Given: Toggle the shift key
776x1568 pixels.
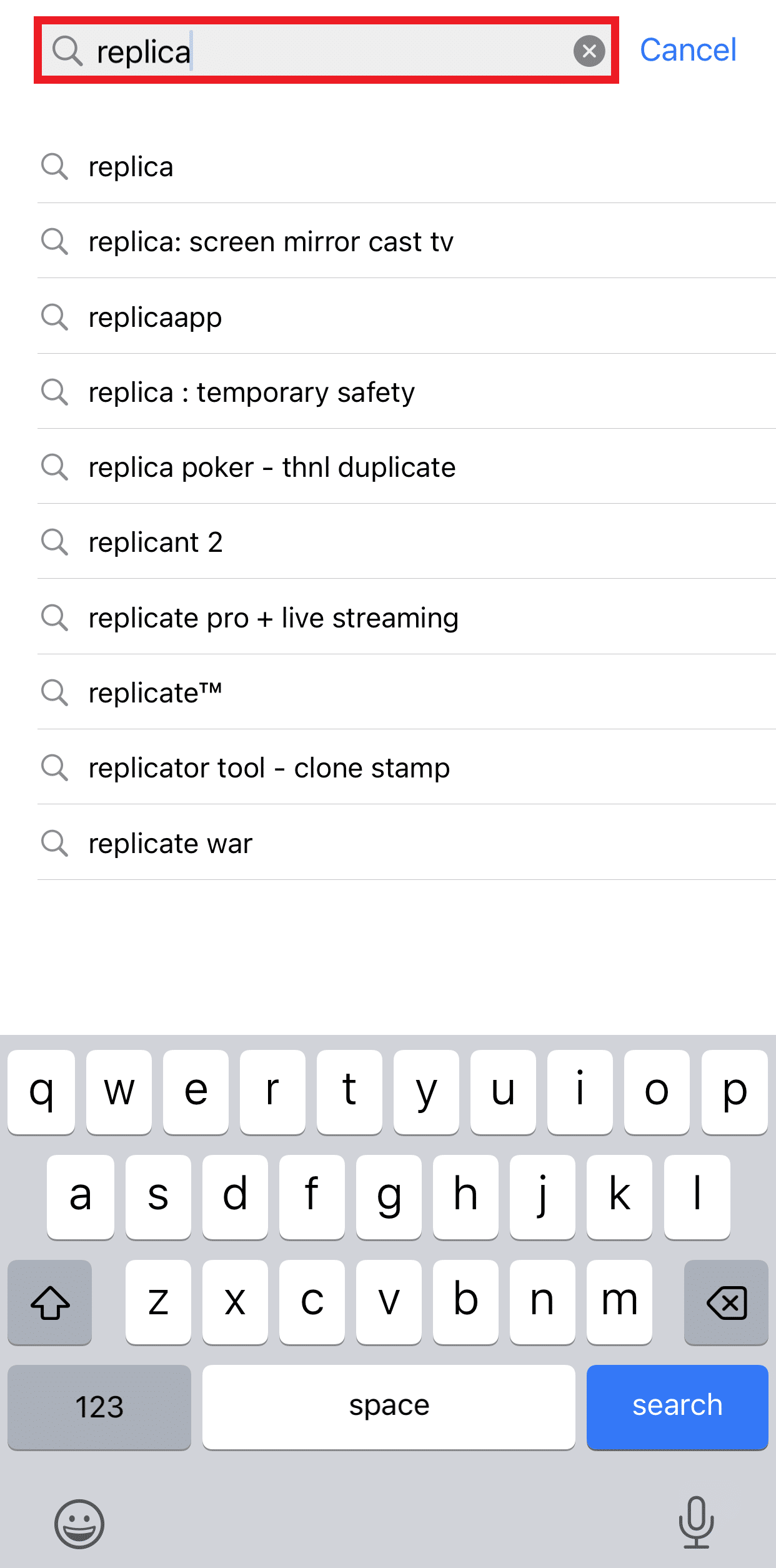Looking at the screenshot, I should [50, 1302].
